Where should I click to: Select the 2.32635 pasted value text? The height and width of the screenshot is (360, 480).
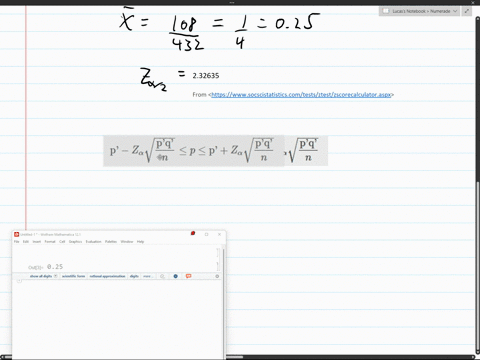tap(206, 76)
